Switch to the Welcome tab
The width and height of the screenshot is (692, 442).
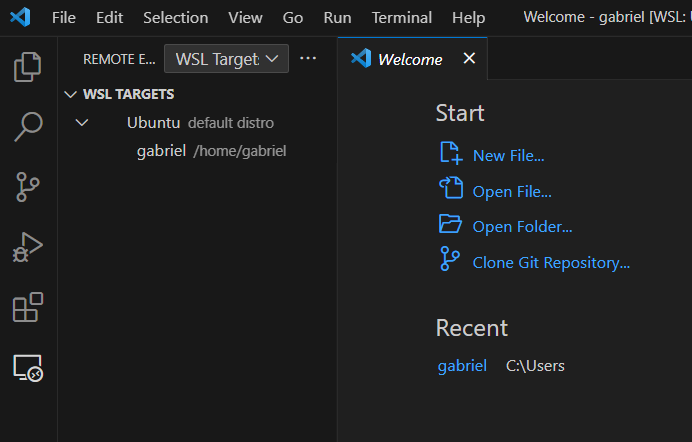point(410,59)
